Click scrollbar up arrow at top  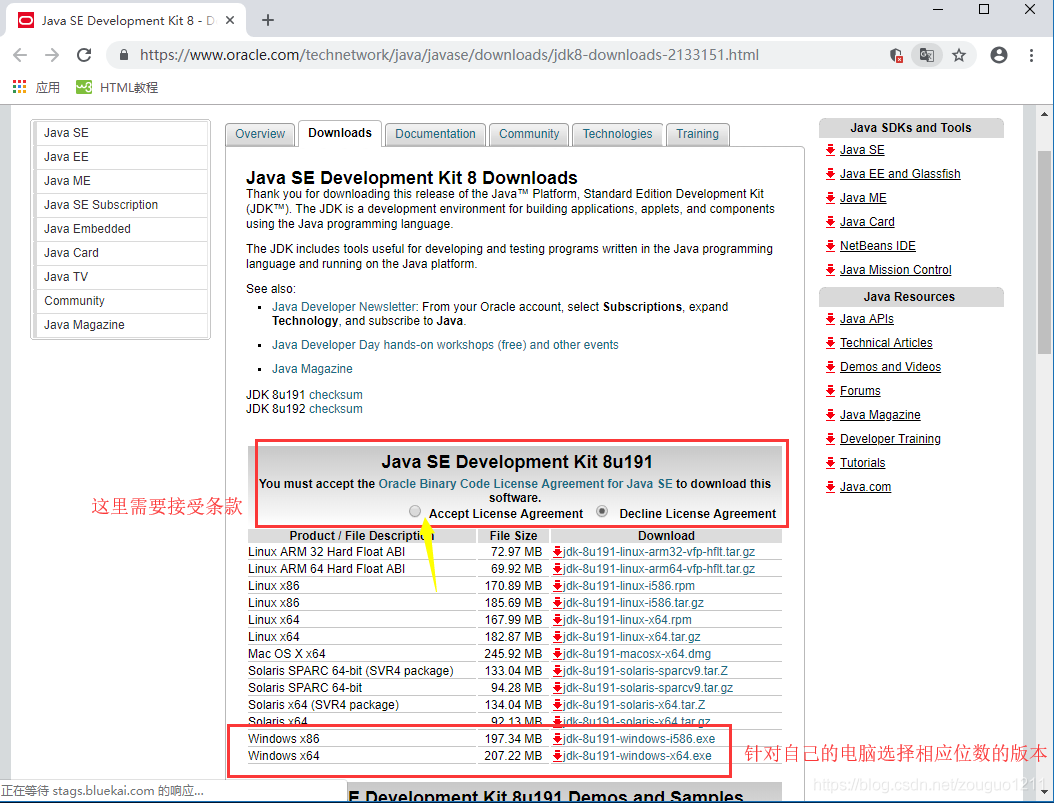tap(1044, 114)
